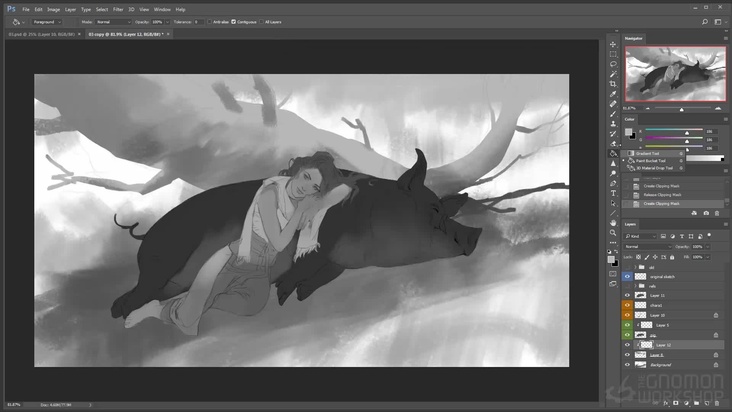Screen dimensions: 732x412
Task: Select the Horizontal Type tool
Action: coord(613,193)
